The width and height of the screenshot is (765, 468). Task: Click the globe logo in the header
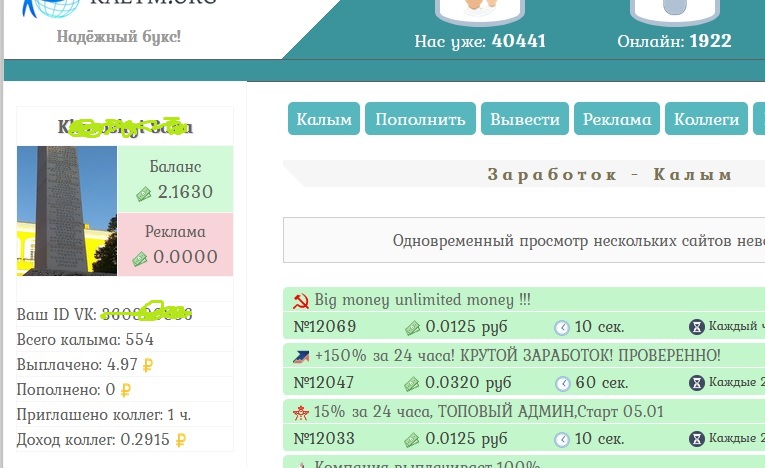[47, 9]
